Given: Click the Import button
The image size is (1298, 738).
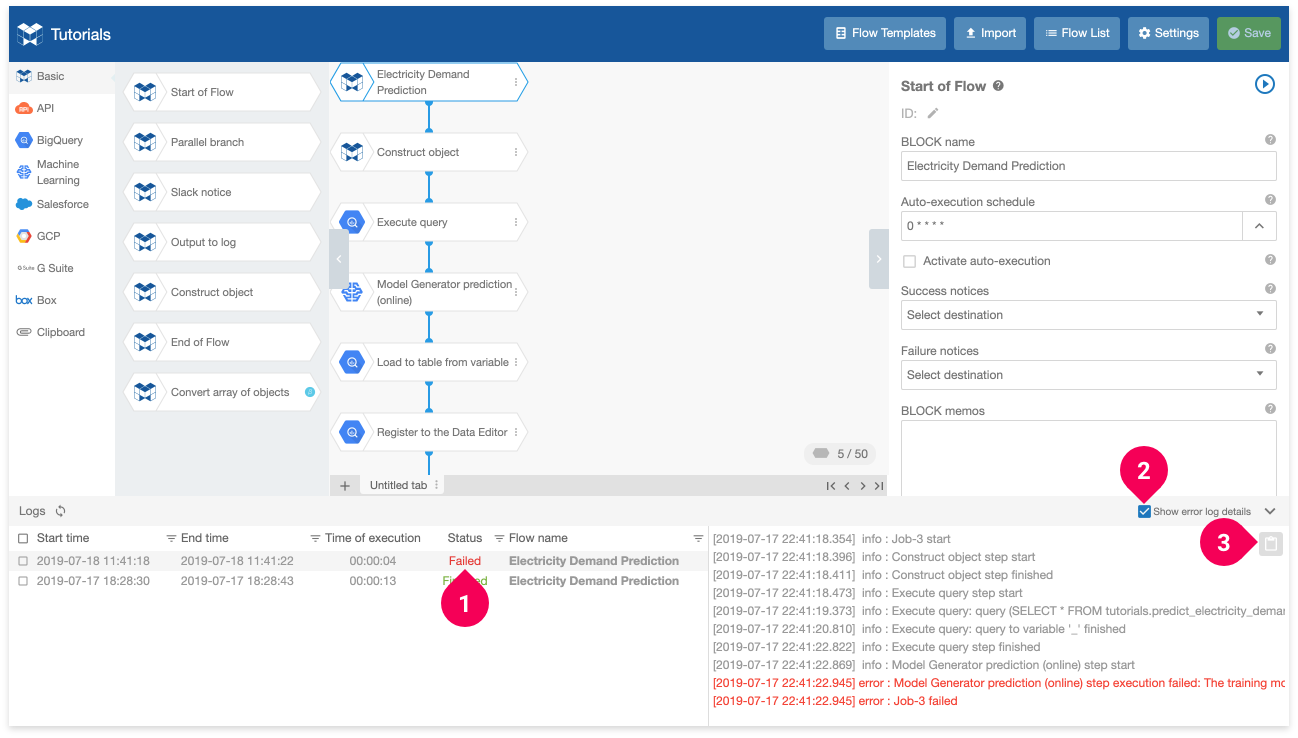Looking at the screenshot, I should pos(990,33).
